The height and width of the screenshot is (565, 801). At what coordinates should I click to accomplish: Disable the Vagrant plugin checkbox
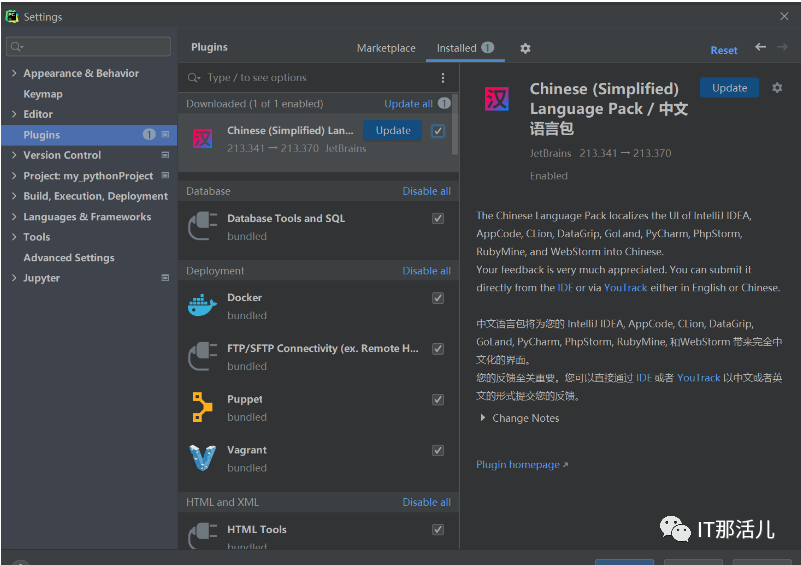[x=438, y=450]
